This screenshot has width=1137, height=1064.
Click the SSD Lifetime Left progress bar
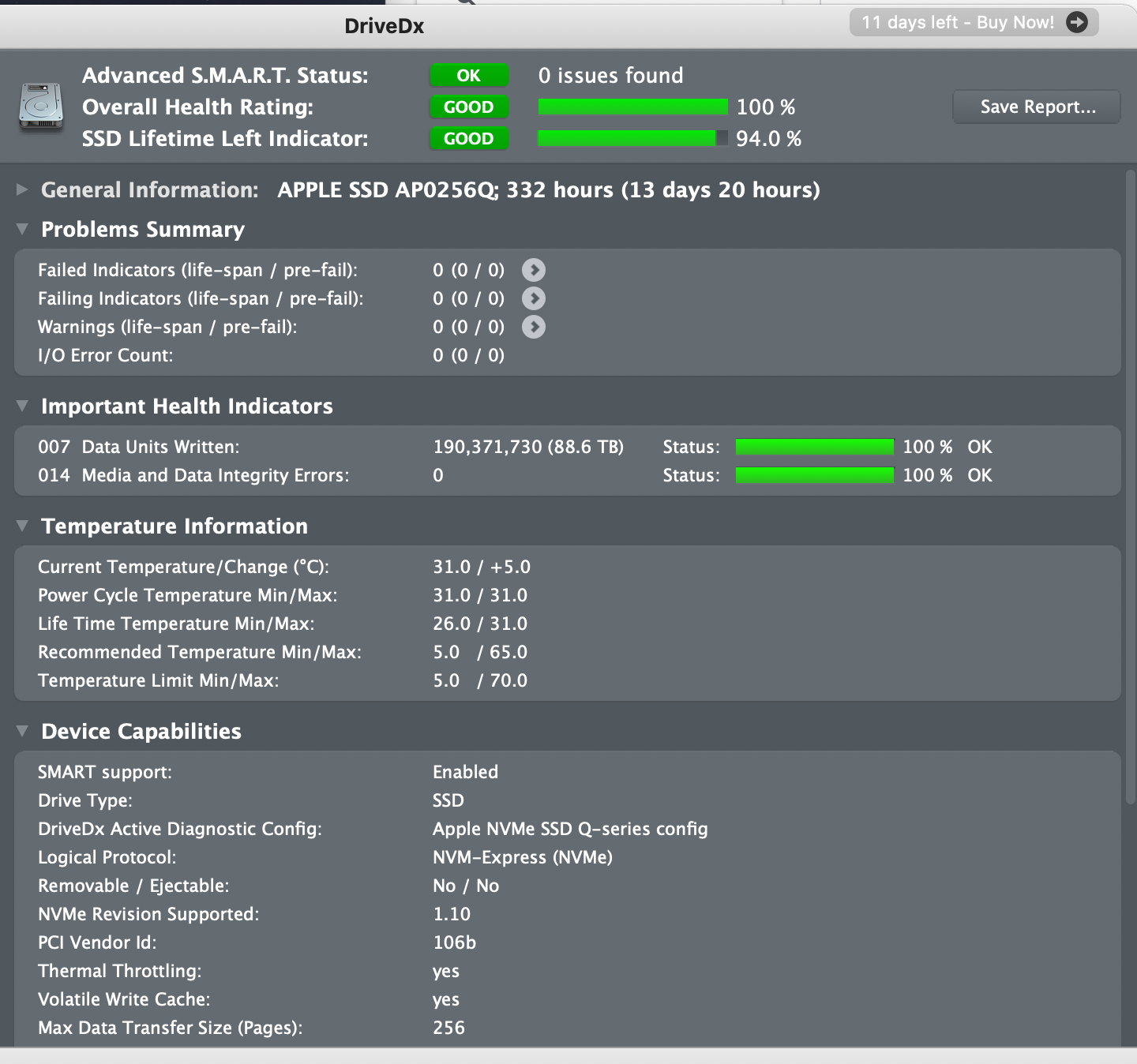pyautogui.click(x=633, y=139)
